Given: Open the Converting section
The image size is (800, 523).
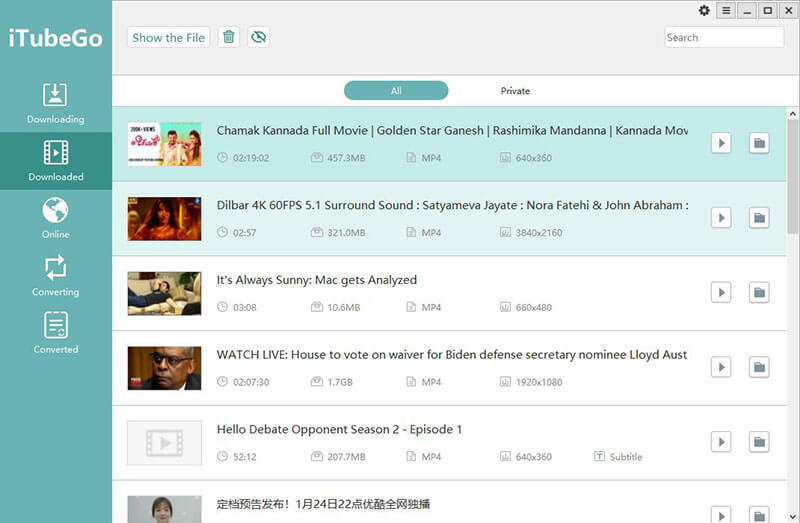Looking at the screenshot, I should point(56,276).
